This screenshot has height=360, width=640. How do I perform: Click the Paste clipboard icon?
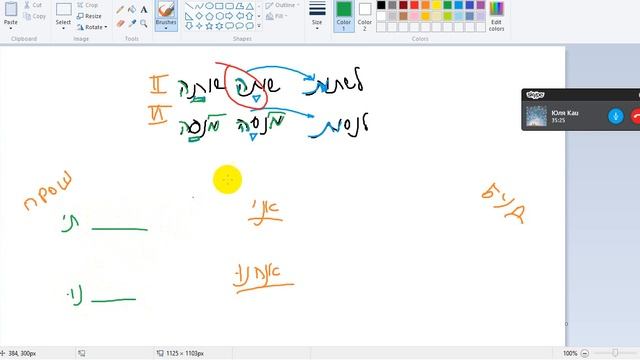pos(11,9)
